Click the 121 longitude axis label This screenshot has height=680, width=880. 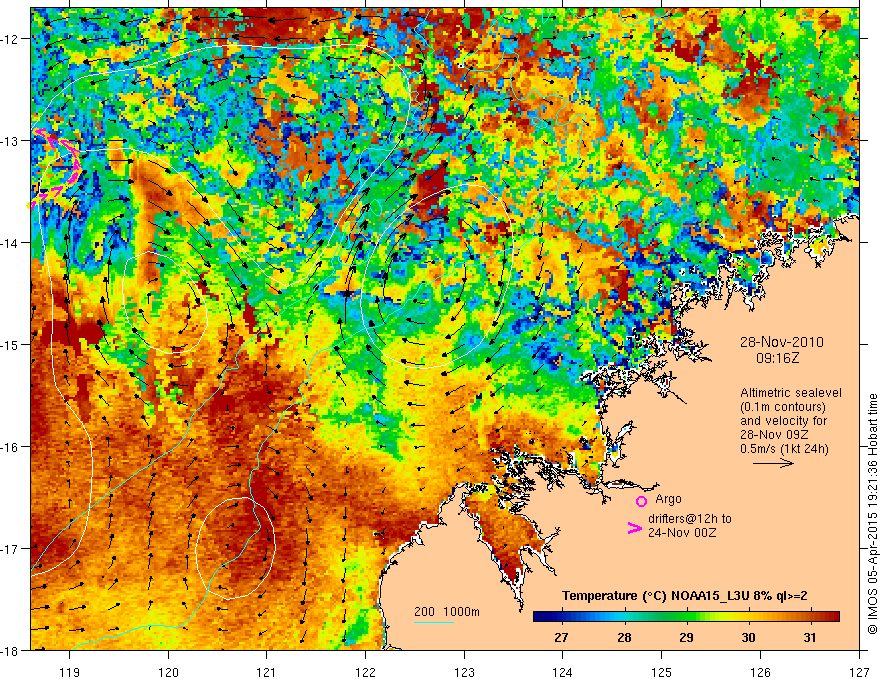(267, 672)
